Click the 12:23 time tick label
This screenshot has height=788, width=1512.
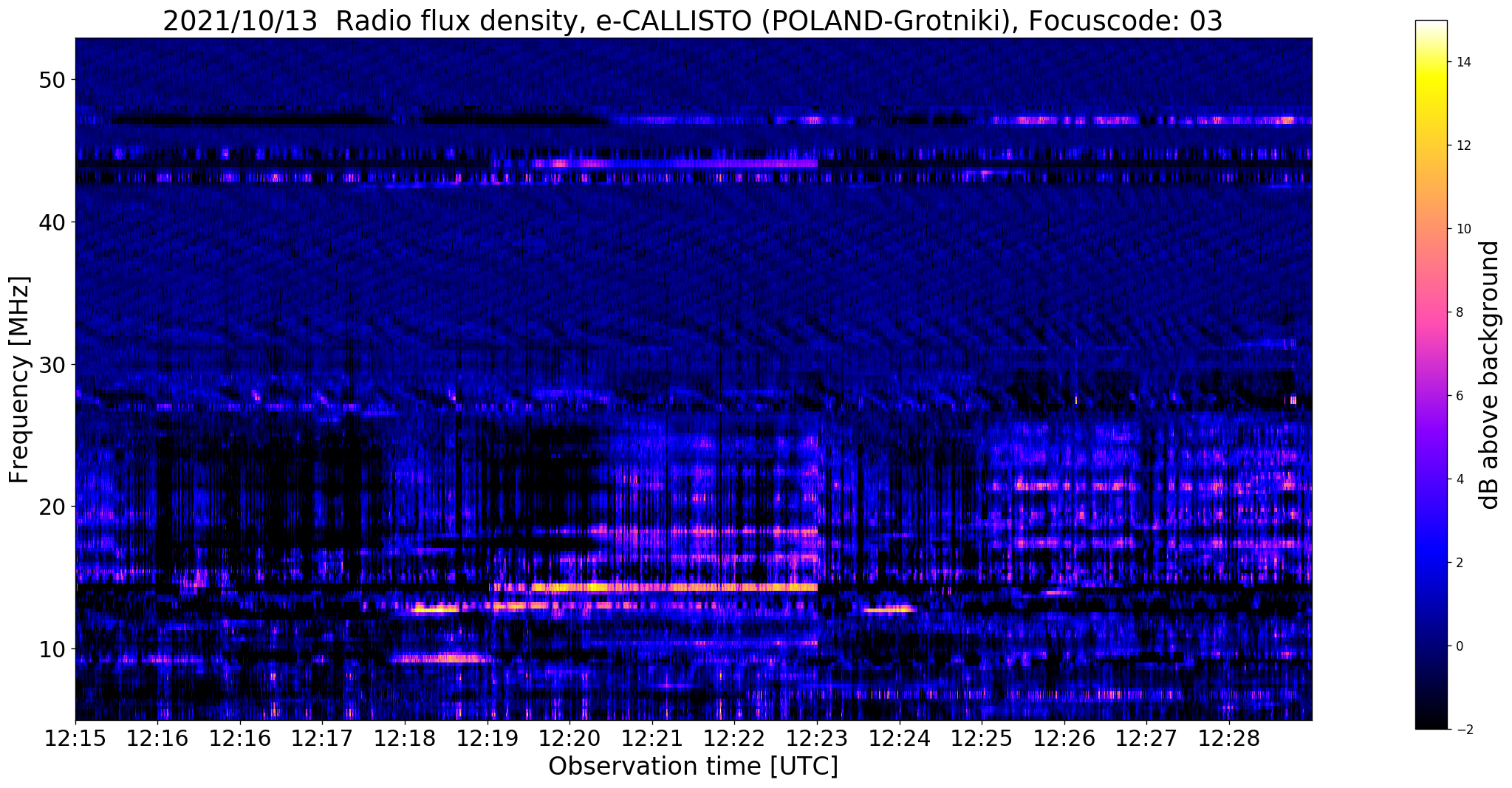click(817, 739)
